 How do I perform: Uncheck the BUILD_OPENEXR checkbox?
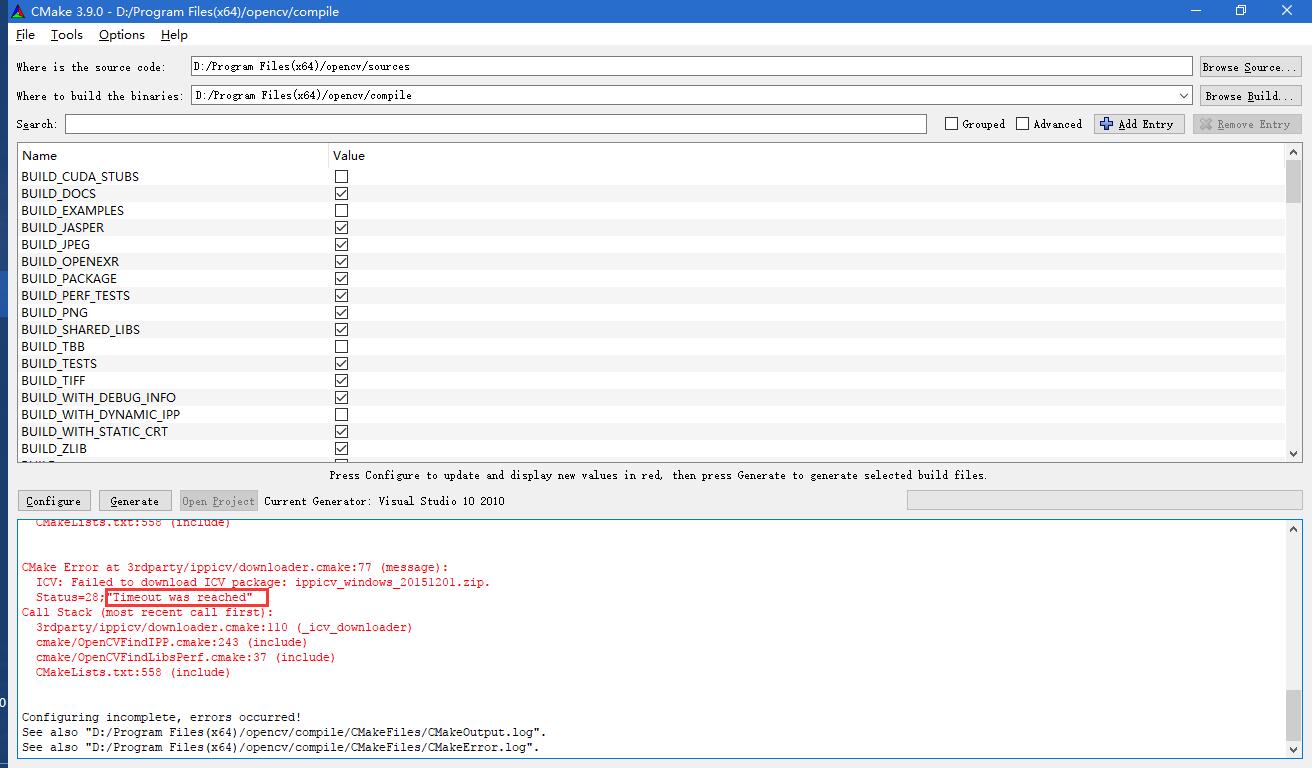coord(341,261)
